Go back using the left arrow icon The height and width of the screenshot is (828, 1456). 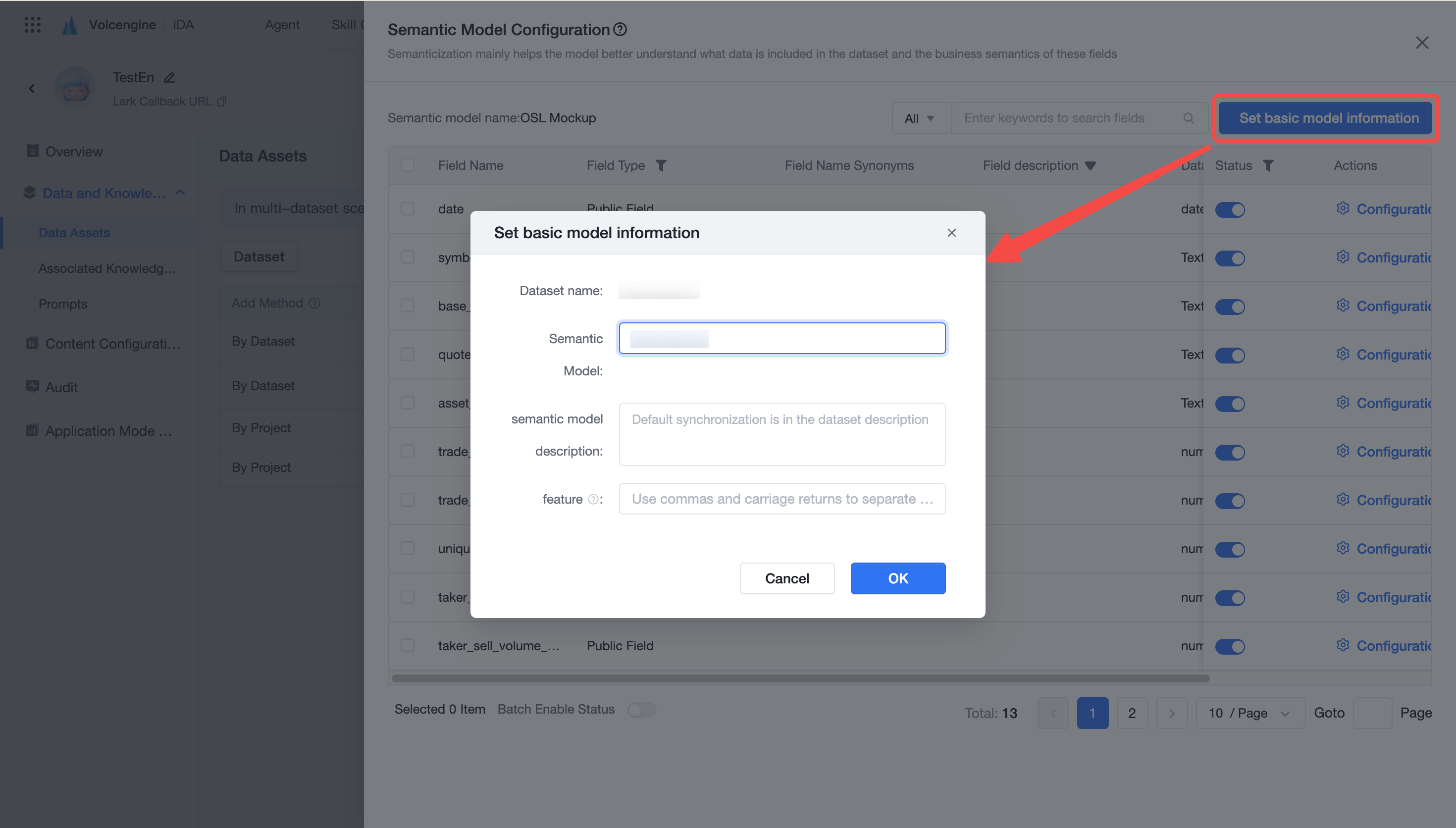click(32, 88)
